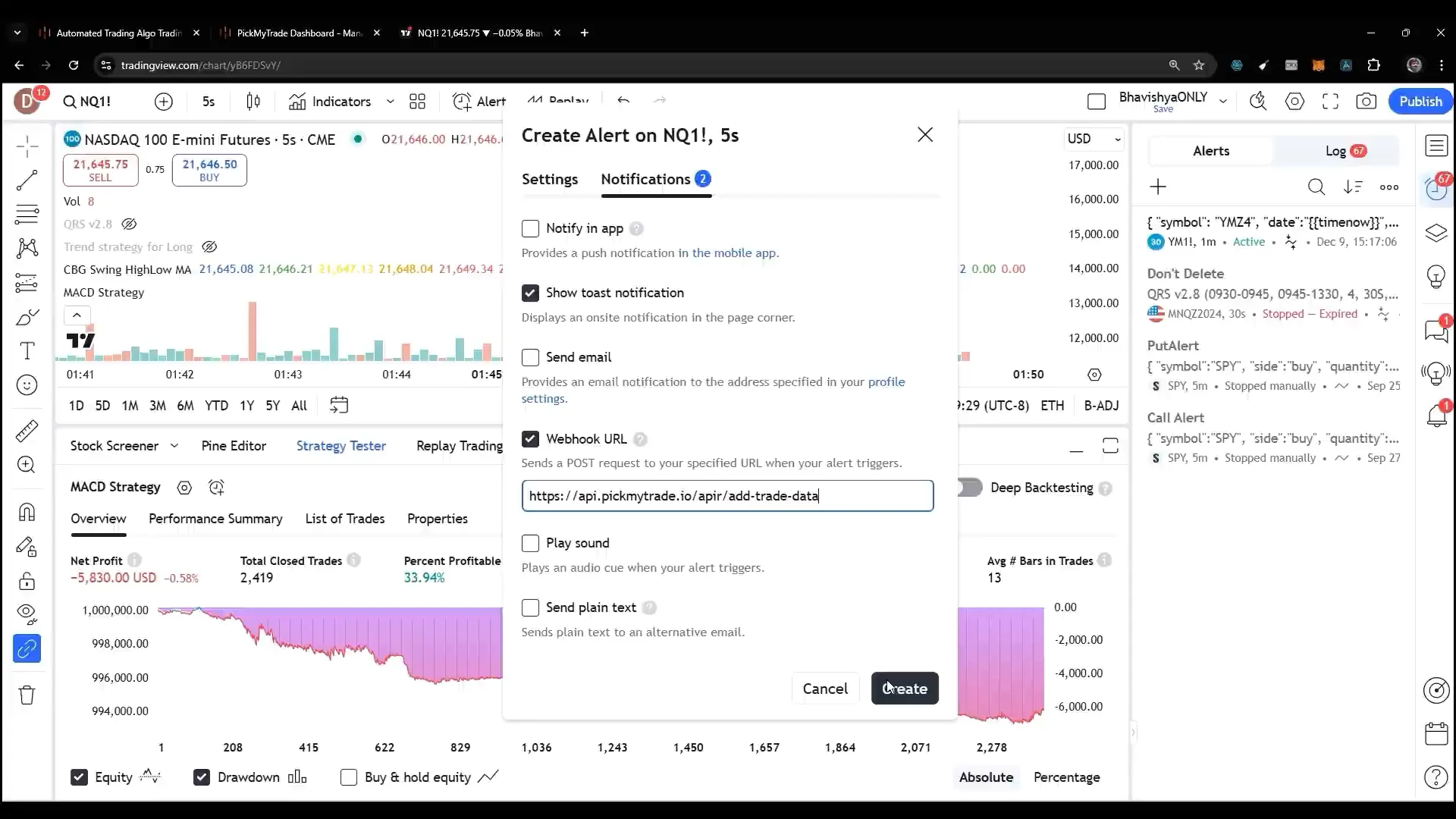This screenshot has width=1456, height=819.
Task: Select the brush drawing tool
Action: pos(27,316)
